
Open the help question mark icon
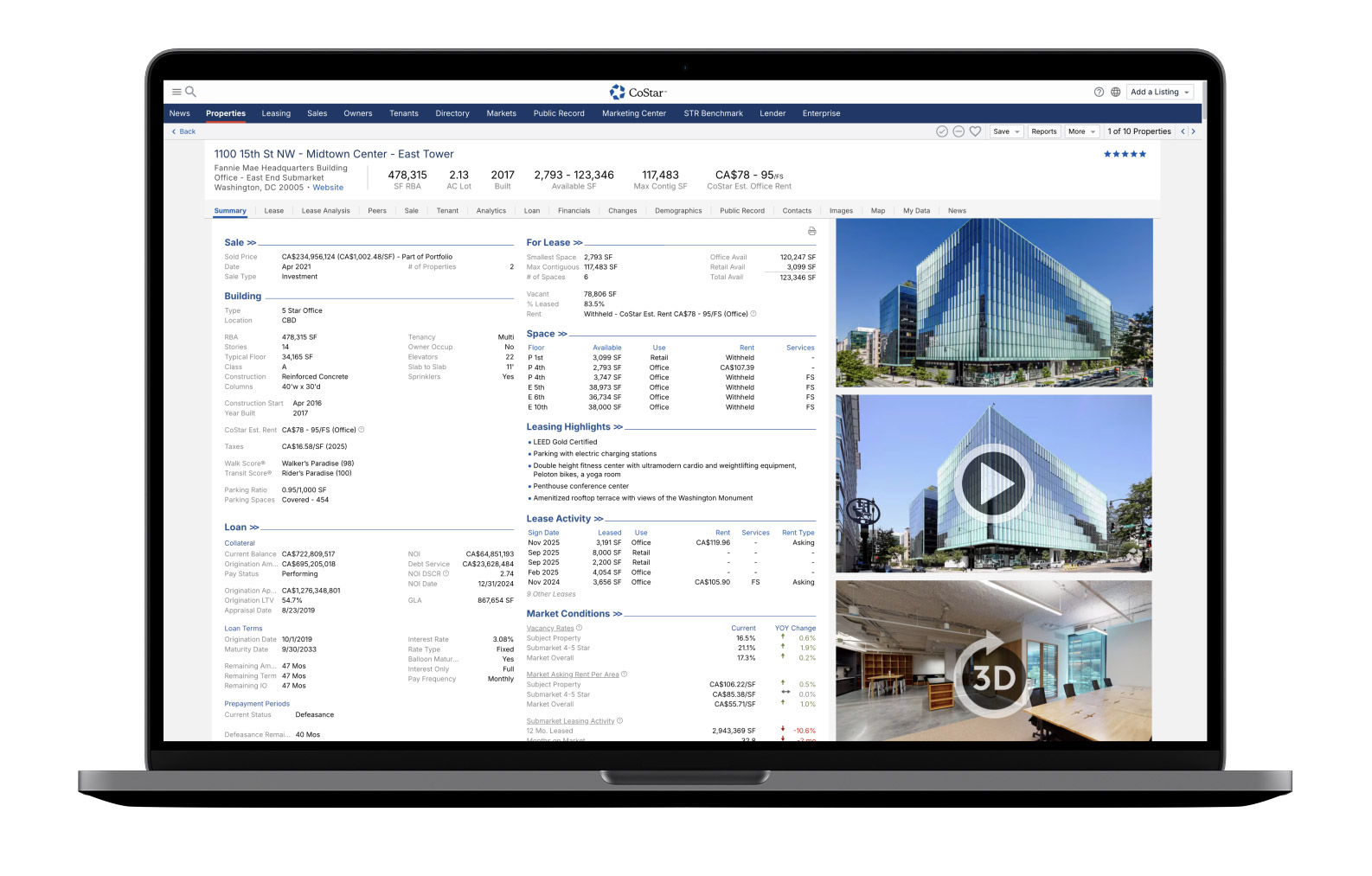click(1099, 92)
